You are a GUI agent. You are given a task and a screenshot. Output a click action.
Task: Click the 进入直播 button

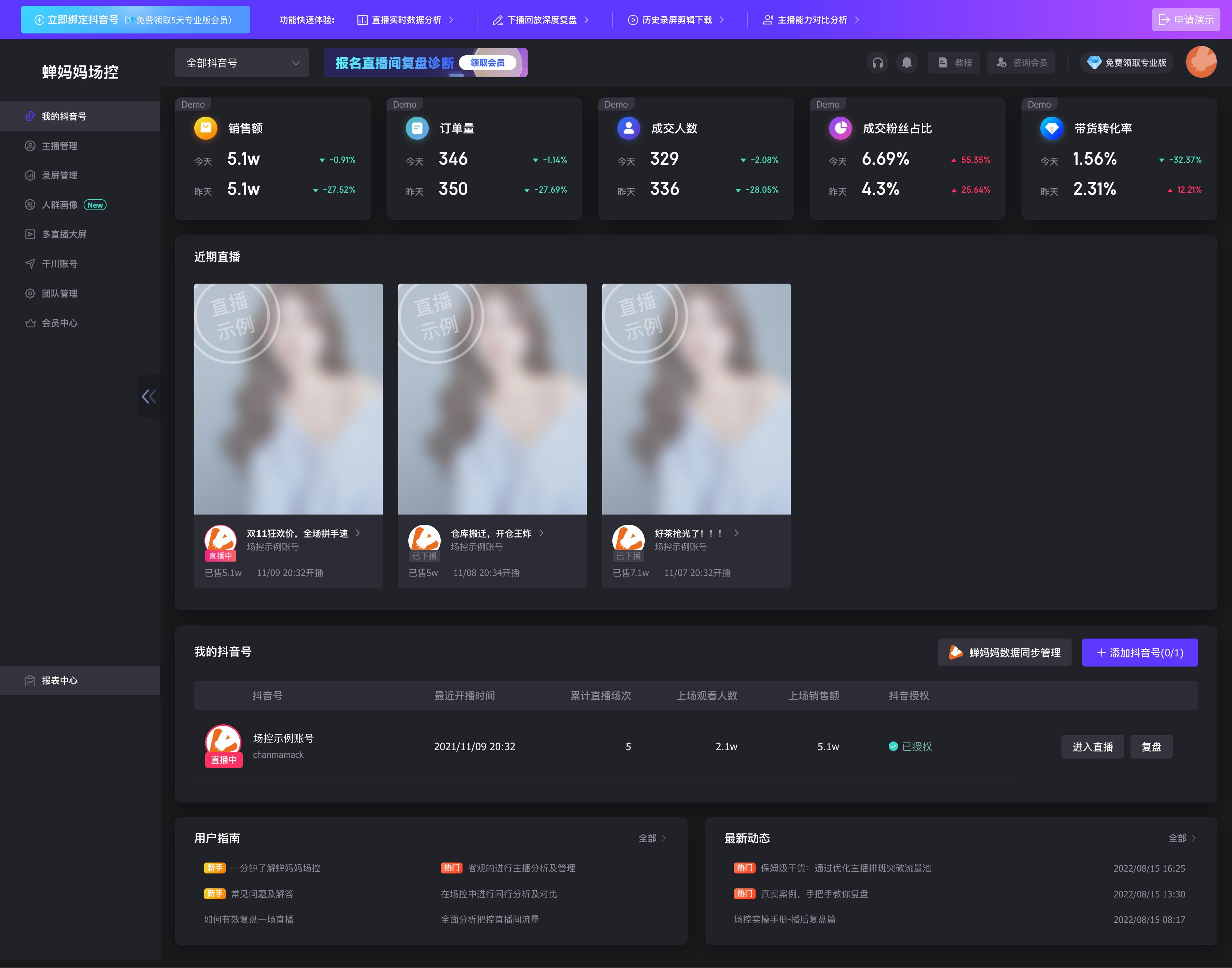pos(1092,747)
